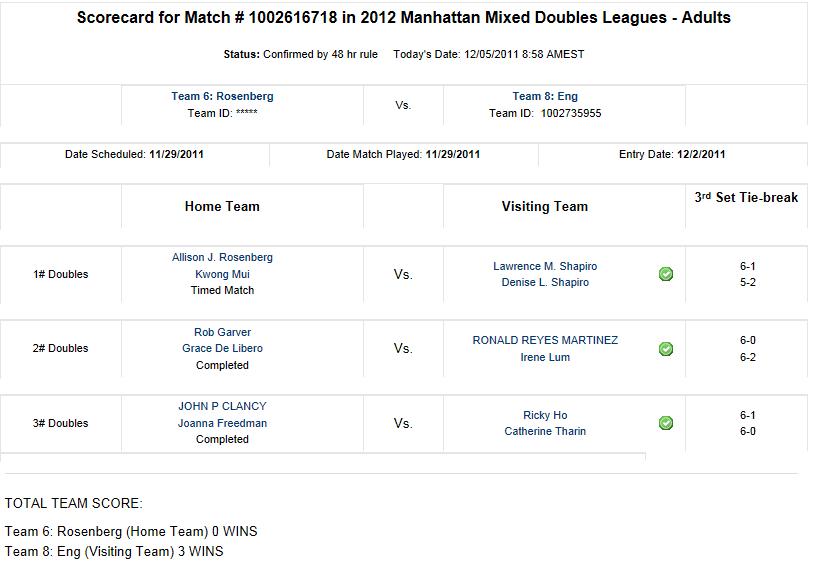Click on Denise L. Shapiro's name
The width and height of the screenshot is (818, 576).
545,282
